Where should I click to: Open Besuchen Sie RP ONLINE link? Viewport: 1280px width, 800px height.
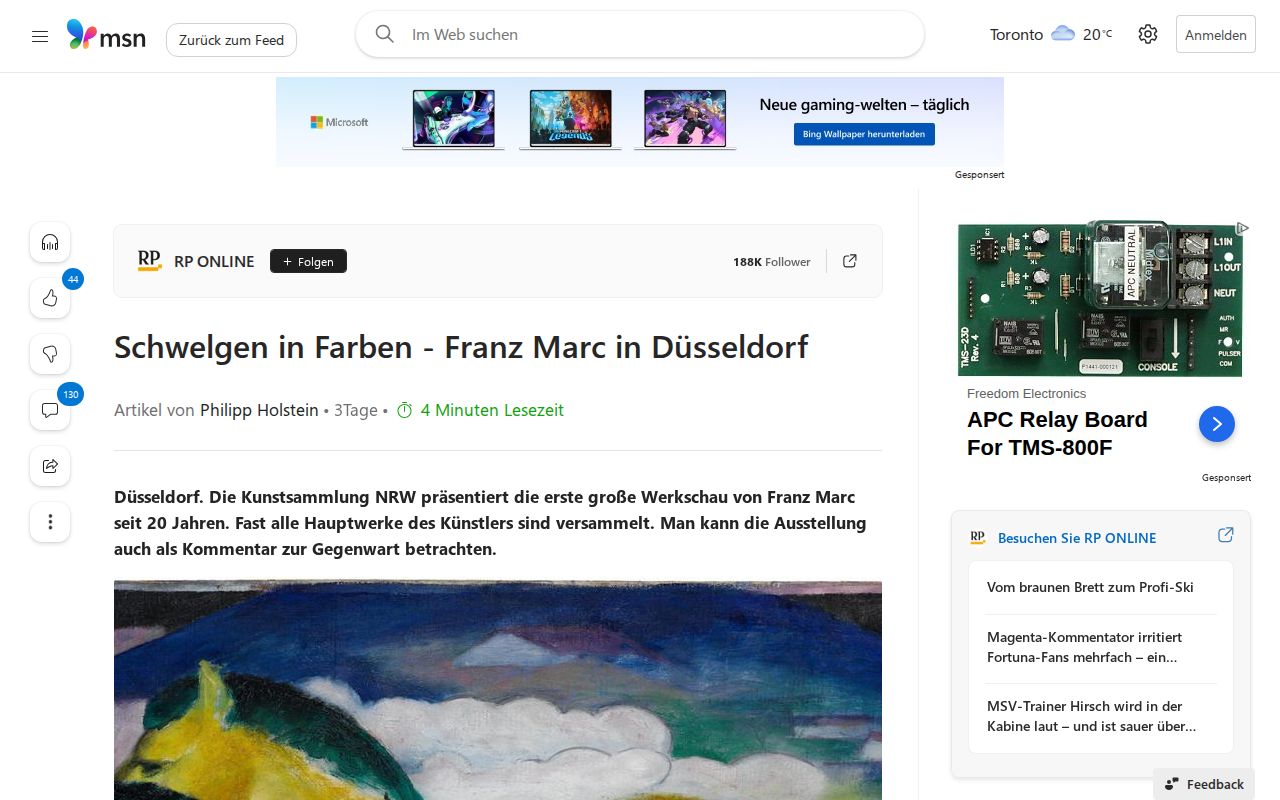[1077, 538]
